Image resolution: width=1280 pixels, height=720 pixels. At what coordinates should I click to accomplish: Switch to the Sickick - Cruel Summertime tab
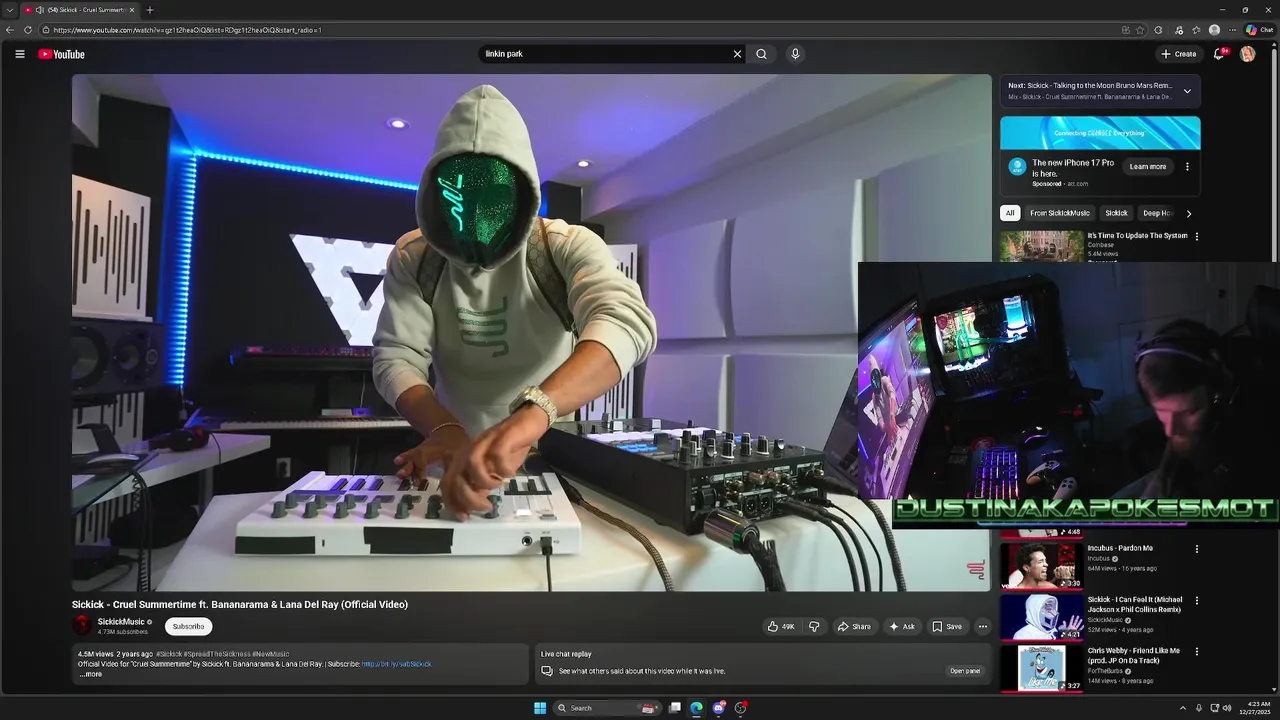tap(80, 10)
